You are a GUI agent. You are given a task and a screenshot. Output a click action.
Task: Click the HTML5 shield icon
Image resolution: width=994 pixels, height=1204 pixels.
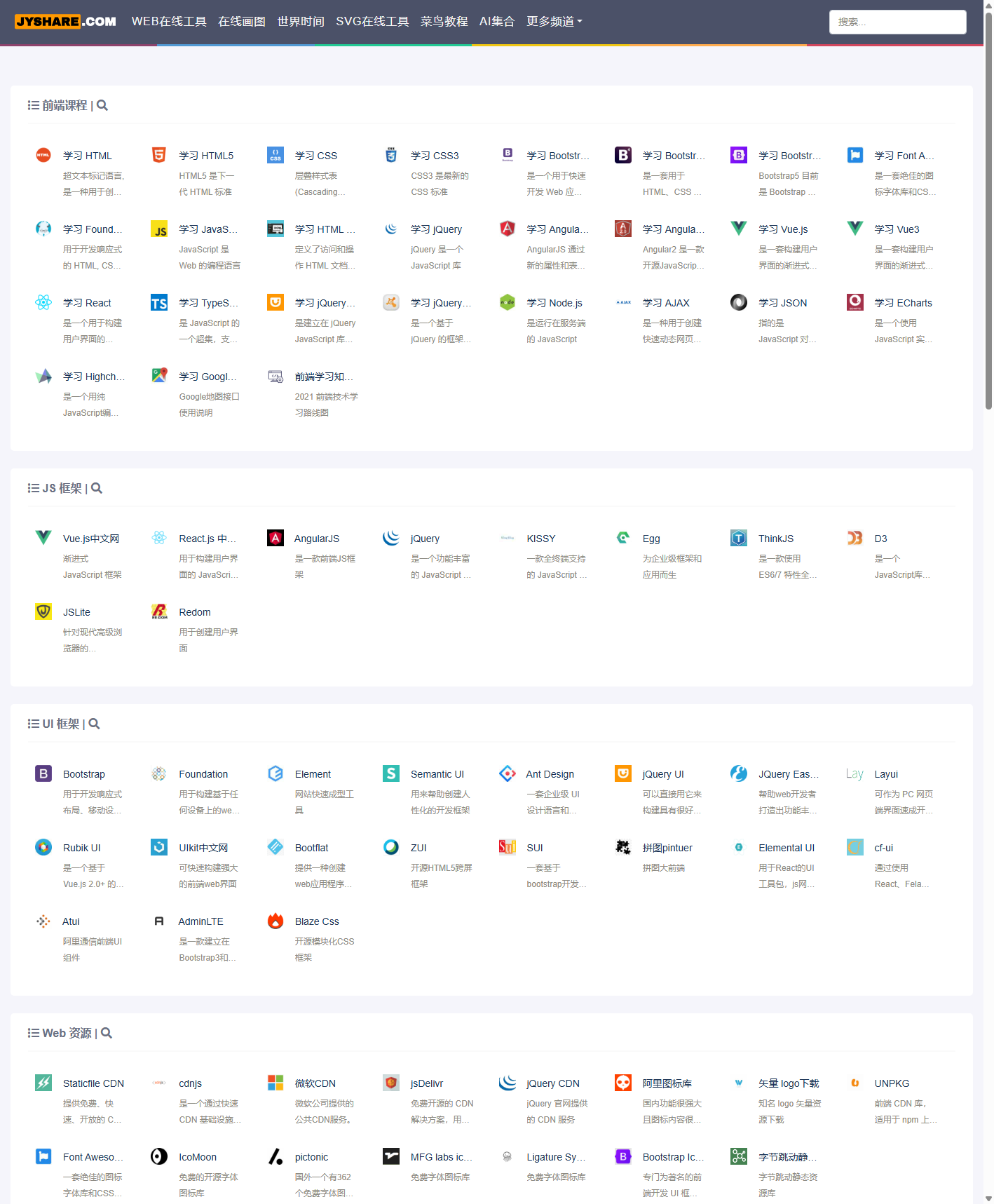tap(159, 155)
